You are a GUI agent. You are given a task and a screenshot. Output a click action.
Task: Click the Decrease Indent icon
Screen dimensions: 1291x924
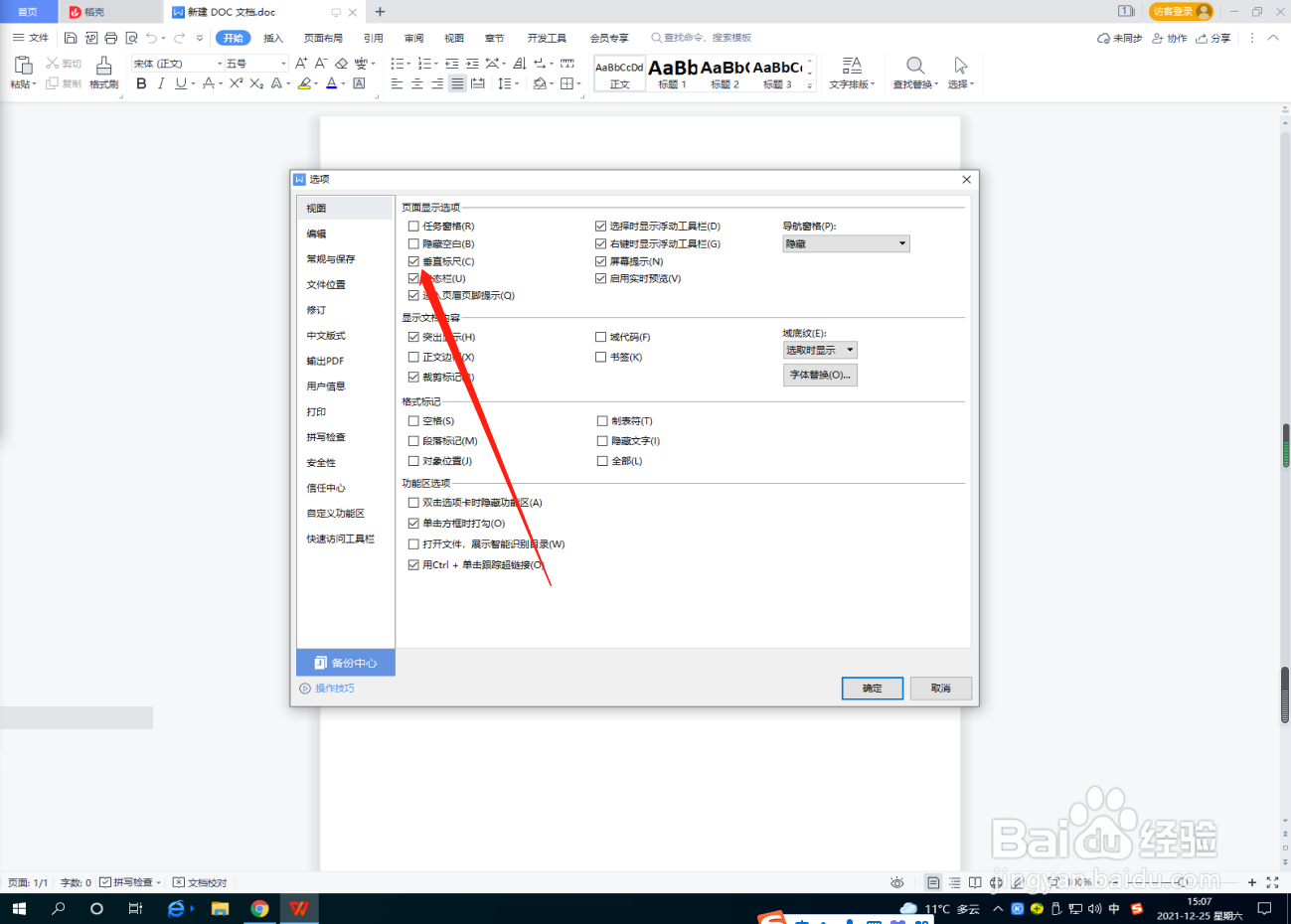[x=452, y=63]
